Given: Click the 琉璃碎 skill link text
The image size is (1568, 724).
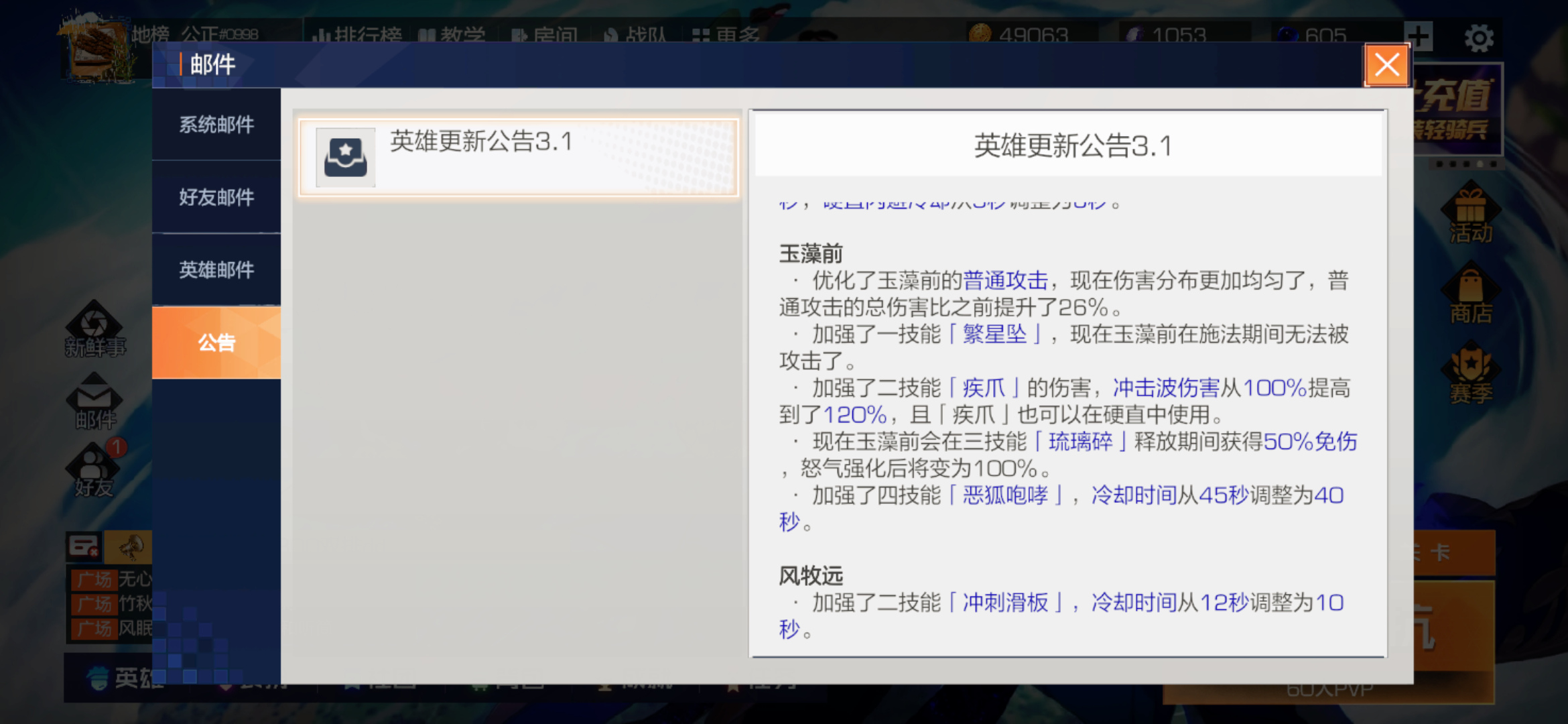Looking at the screenshot, I should pos(1080,441).
